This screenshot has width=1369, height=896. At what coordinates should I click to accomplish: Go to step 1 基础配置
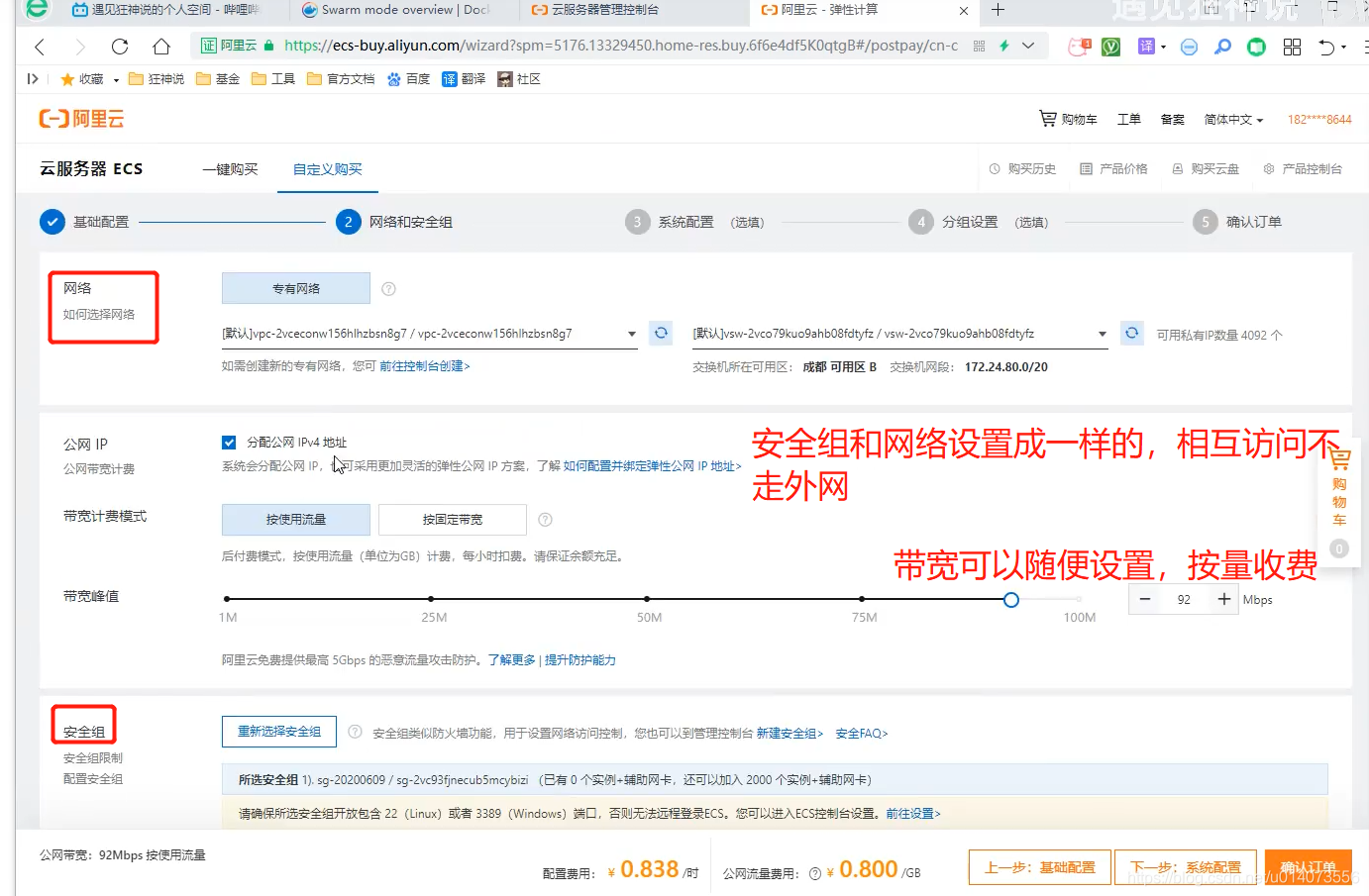pyautogui.click(x=84, y=222)
